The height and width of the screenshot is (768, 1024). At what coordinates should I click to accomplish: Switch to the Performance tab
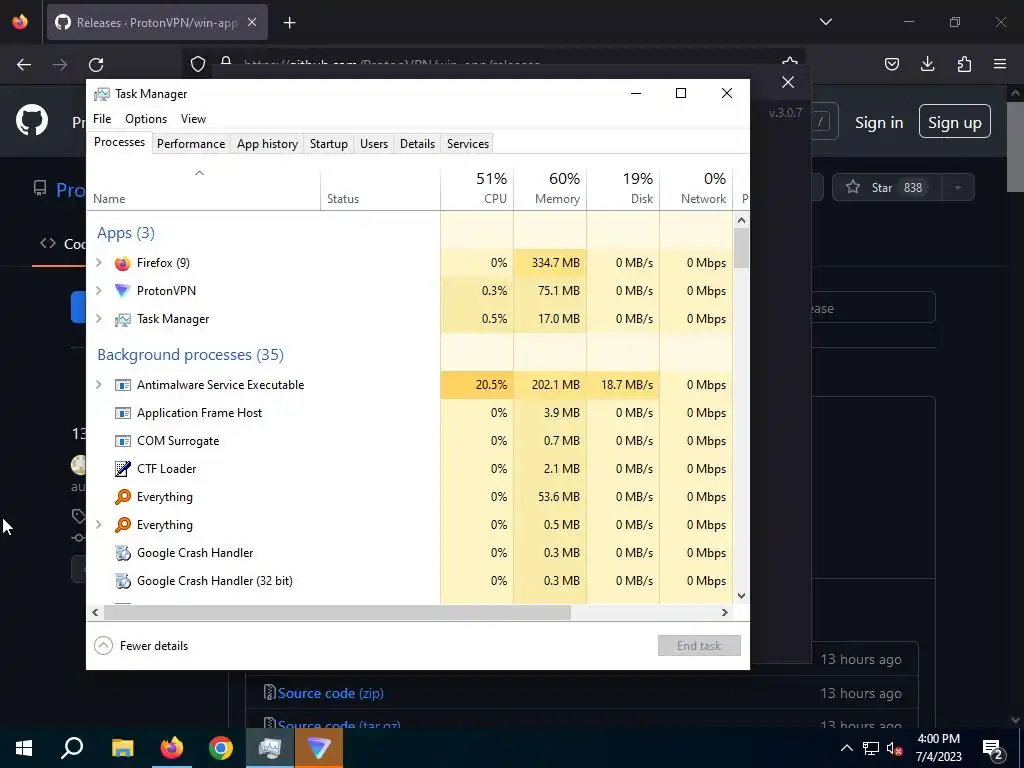[191, 144]
